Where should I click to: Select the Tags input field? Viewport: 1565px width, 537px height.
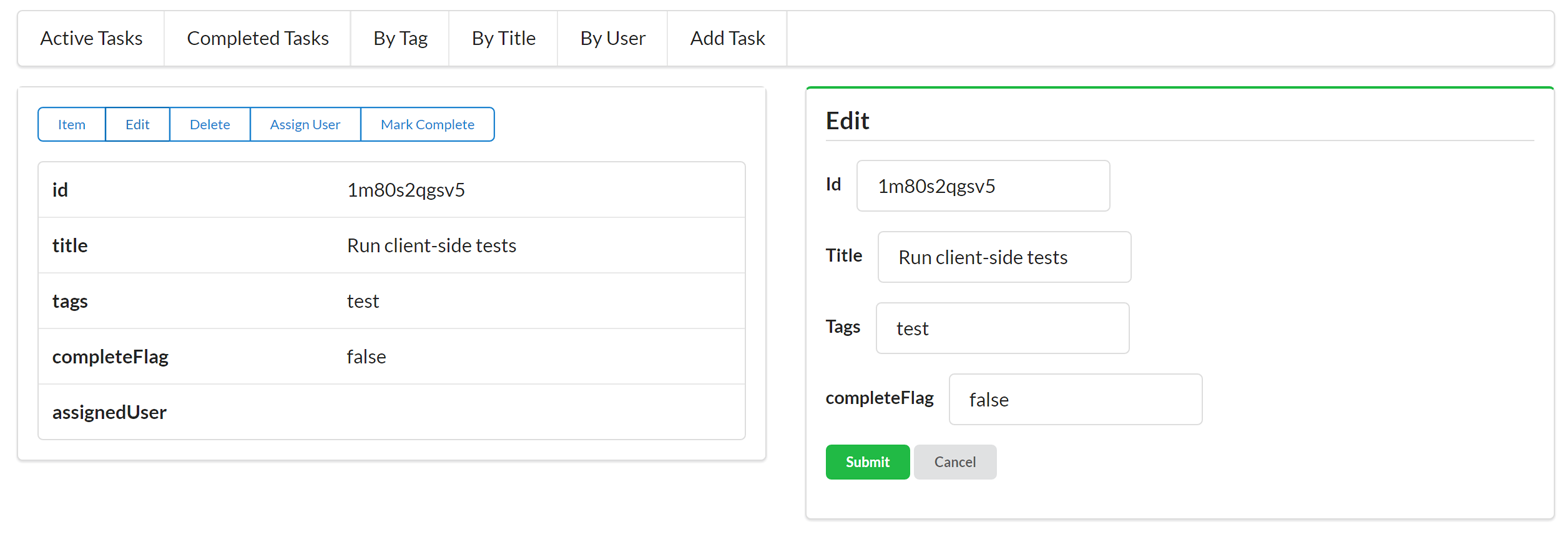(1002, 328)
